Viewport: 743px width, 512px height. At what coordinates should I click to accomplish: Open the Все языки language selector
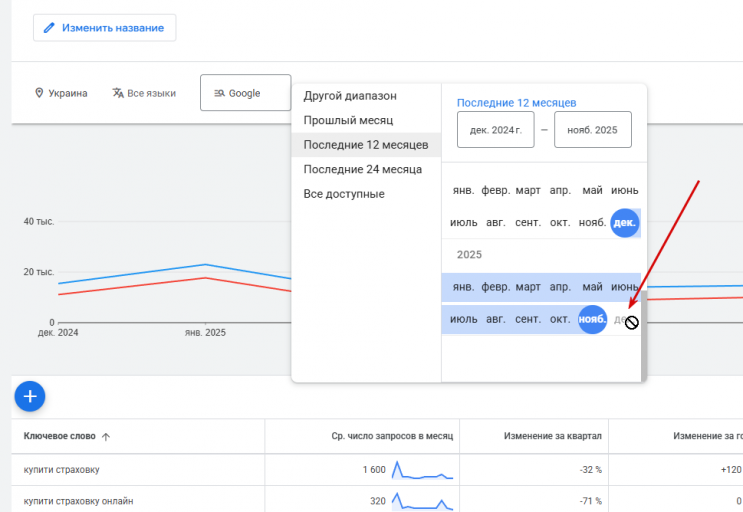144,93
